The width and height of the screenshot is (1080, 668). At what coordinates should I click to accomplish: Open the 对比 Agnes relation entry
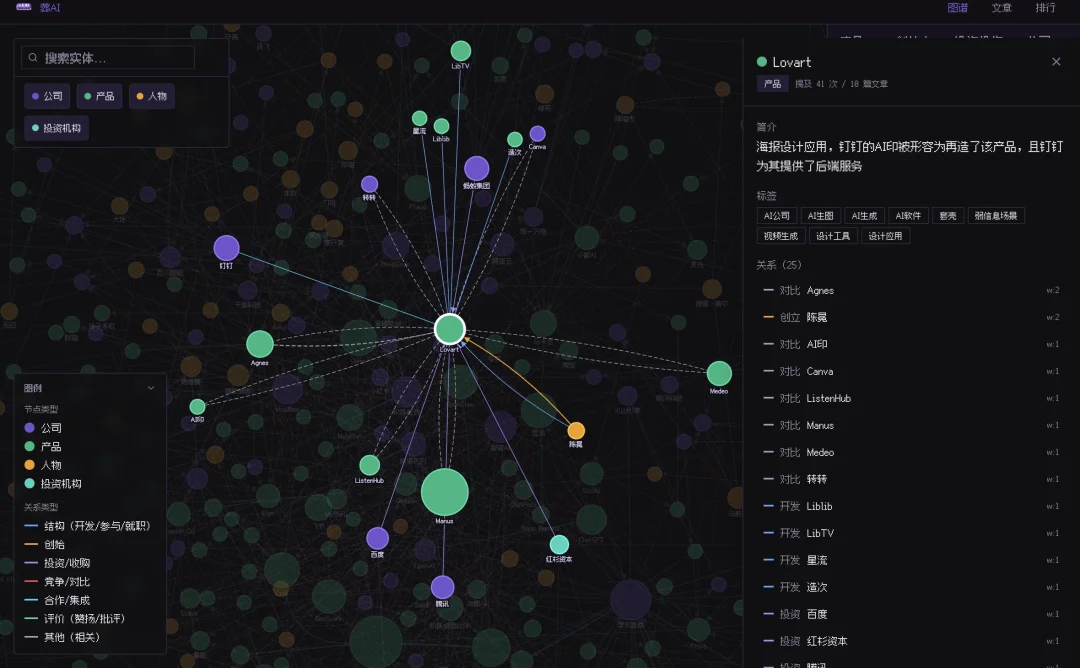click(820, 291)
